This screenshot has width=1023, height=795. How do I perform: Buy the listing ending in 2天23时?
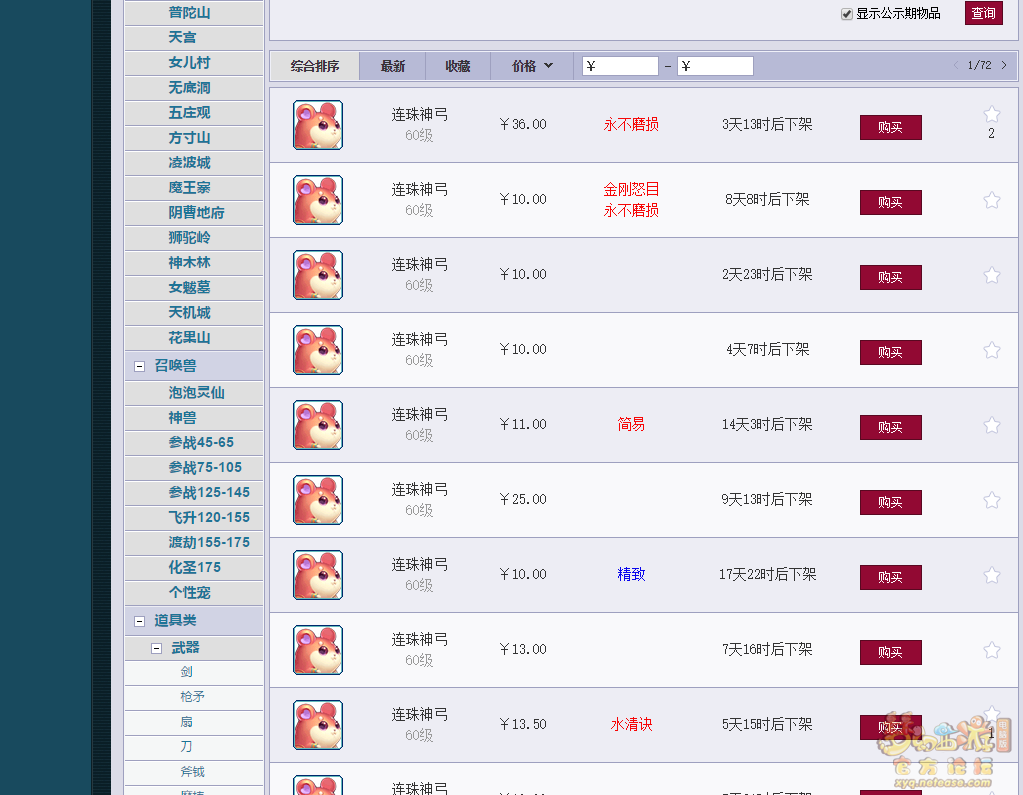(x=891, y=277)
